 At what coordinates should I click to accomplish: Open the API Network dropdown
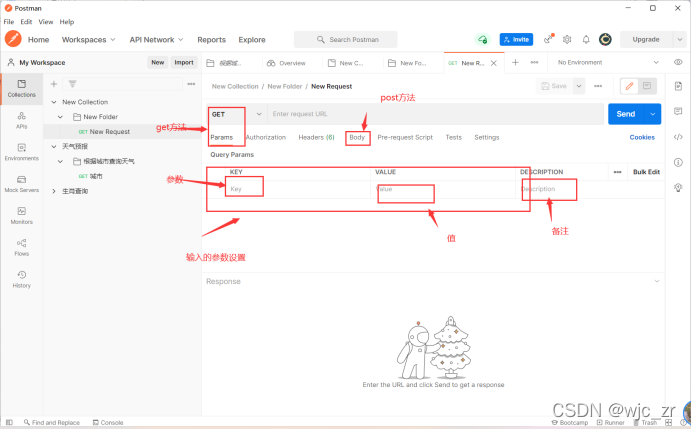(156, 40)
